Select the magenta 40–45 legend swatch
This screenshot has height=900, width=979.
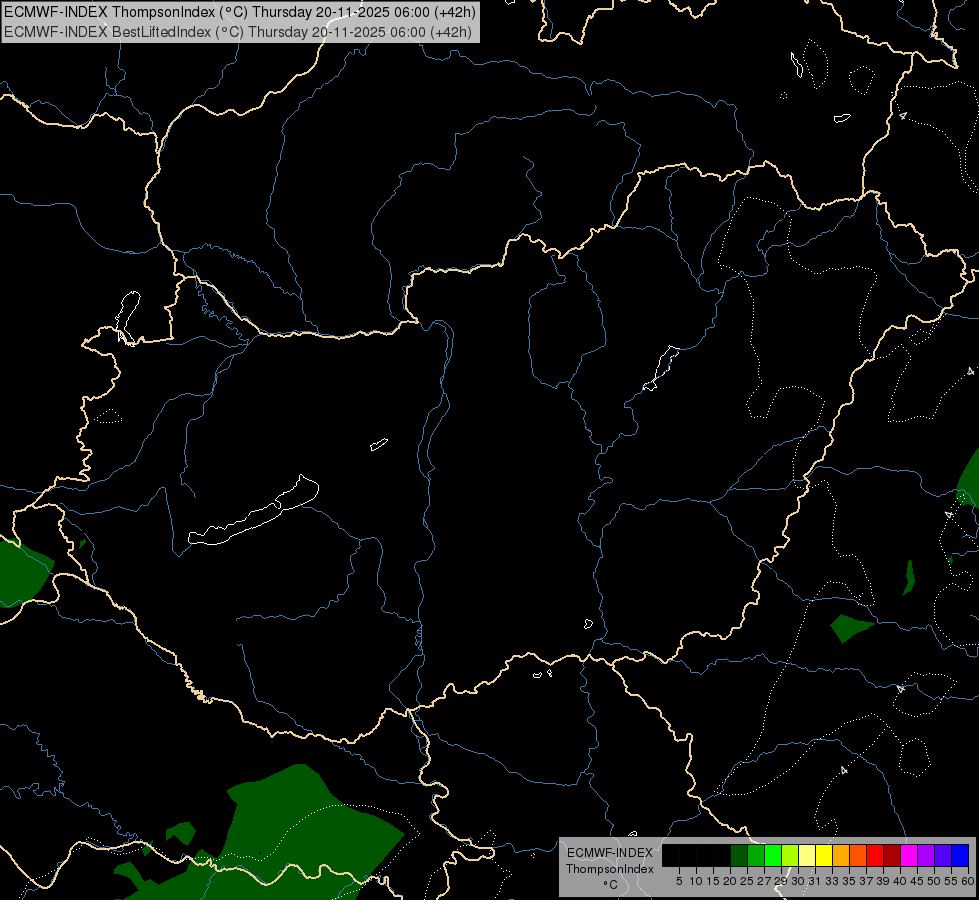click(x=909, y=855)
